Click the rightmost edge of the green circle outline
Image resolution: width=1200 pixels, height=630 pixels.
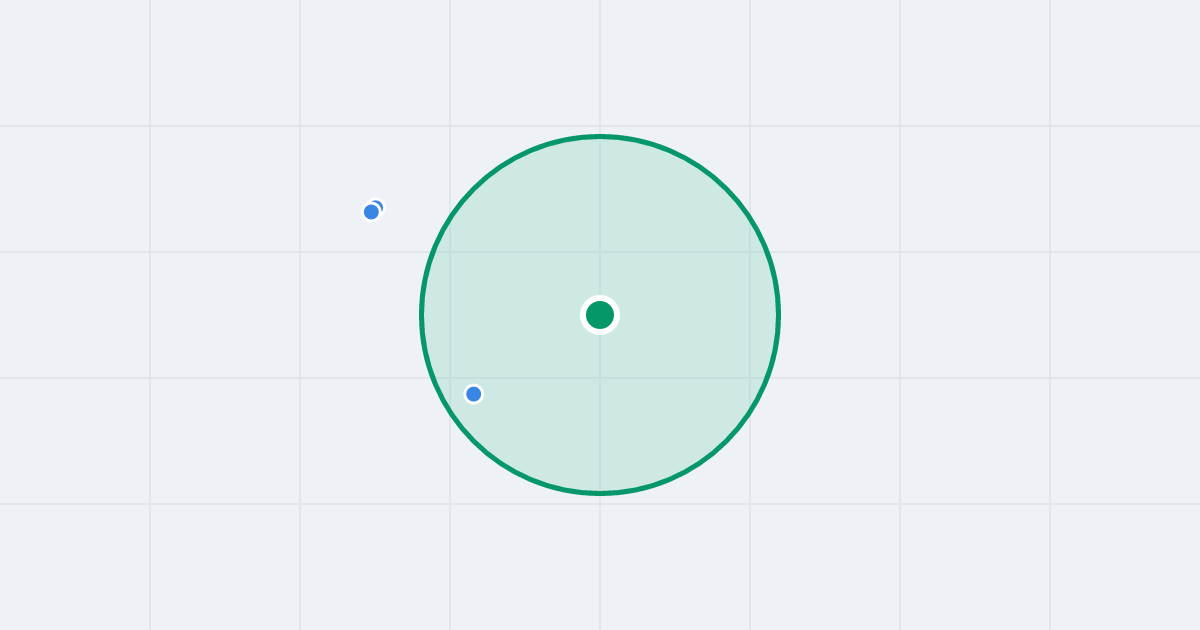pyautogui.click(x=778, y=315)
